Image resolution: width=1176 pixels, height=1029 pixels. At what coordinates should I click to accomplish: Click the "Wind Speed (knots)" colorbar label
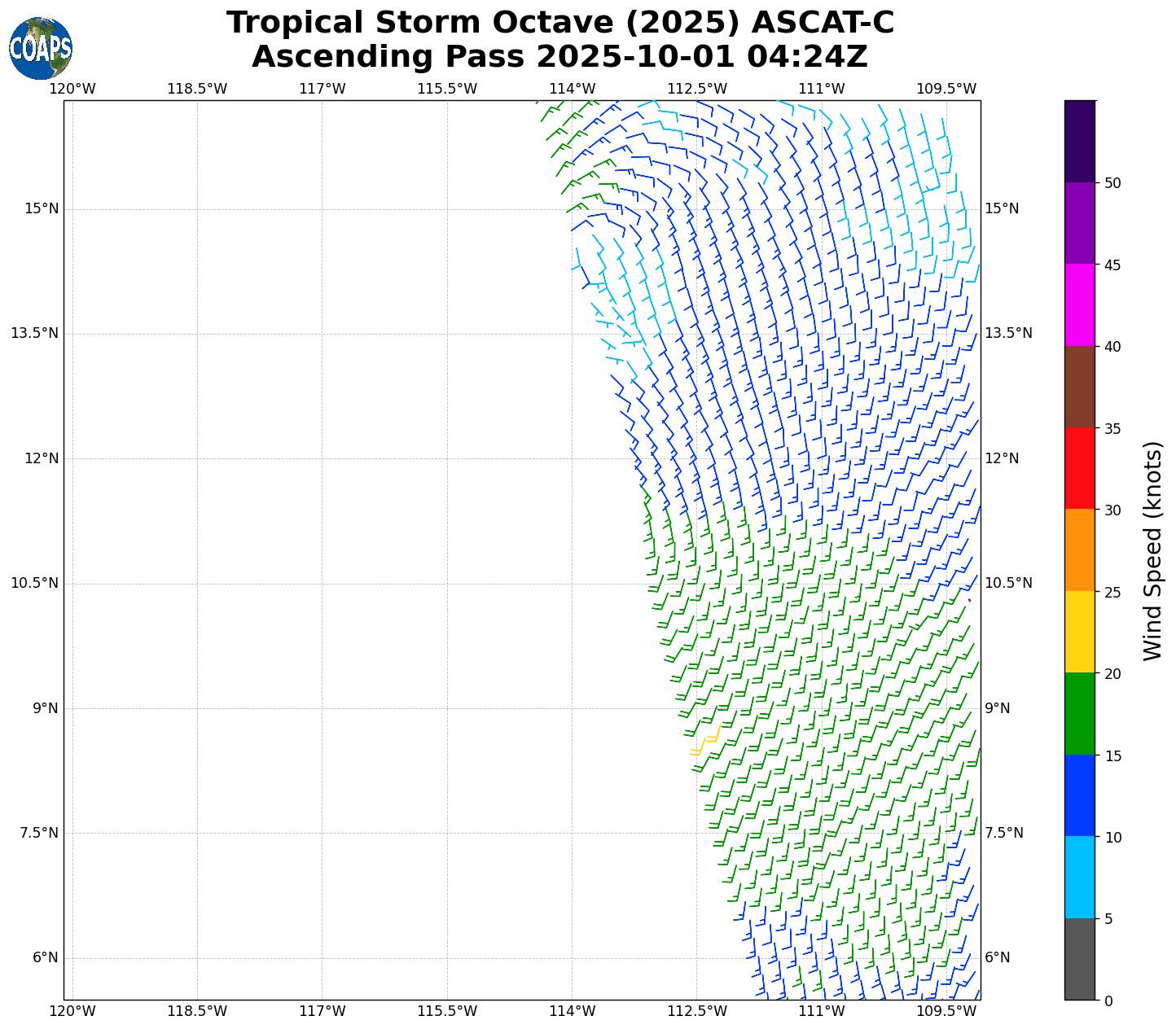[x=1153, y=550]
